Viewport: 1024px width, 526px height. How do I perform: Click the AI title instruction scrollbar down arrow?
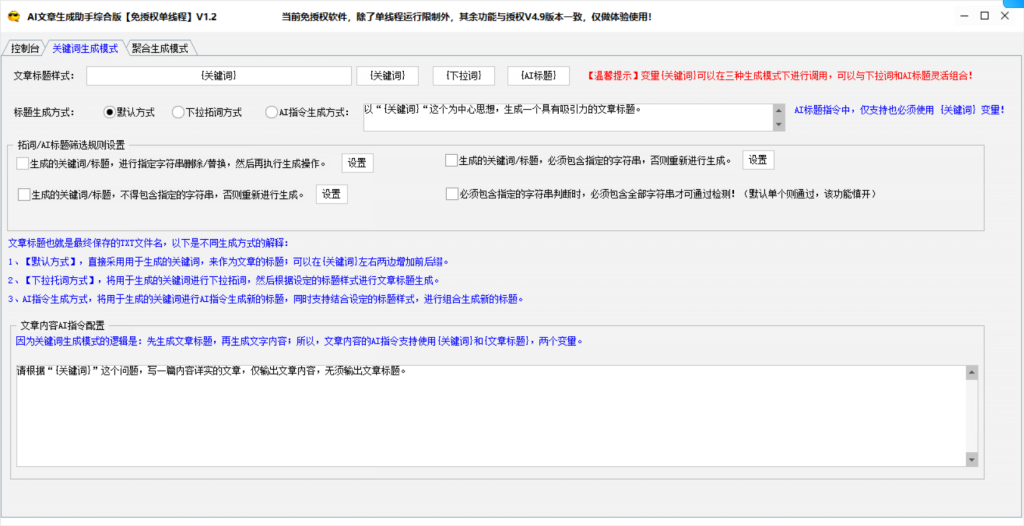(x=778, y=125)
